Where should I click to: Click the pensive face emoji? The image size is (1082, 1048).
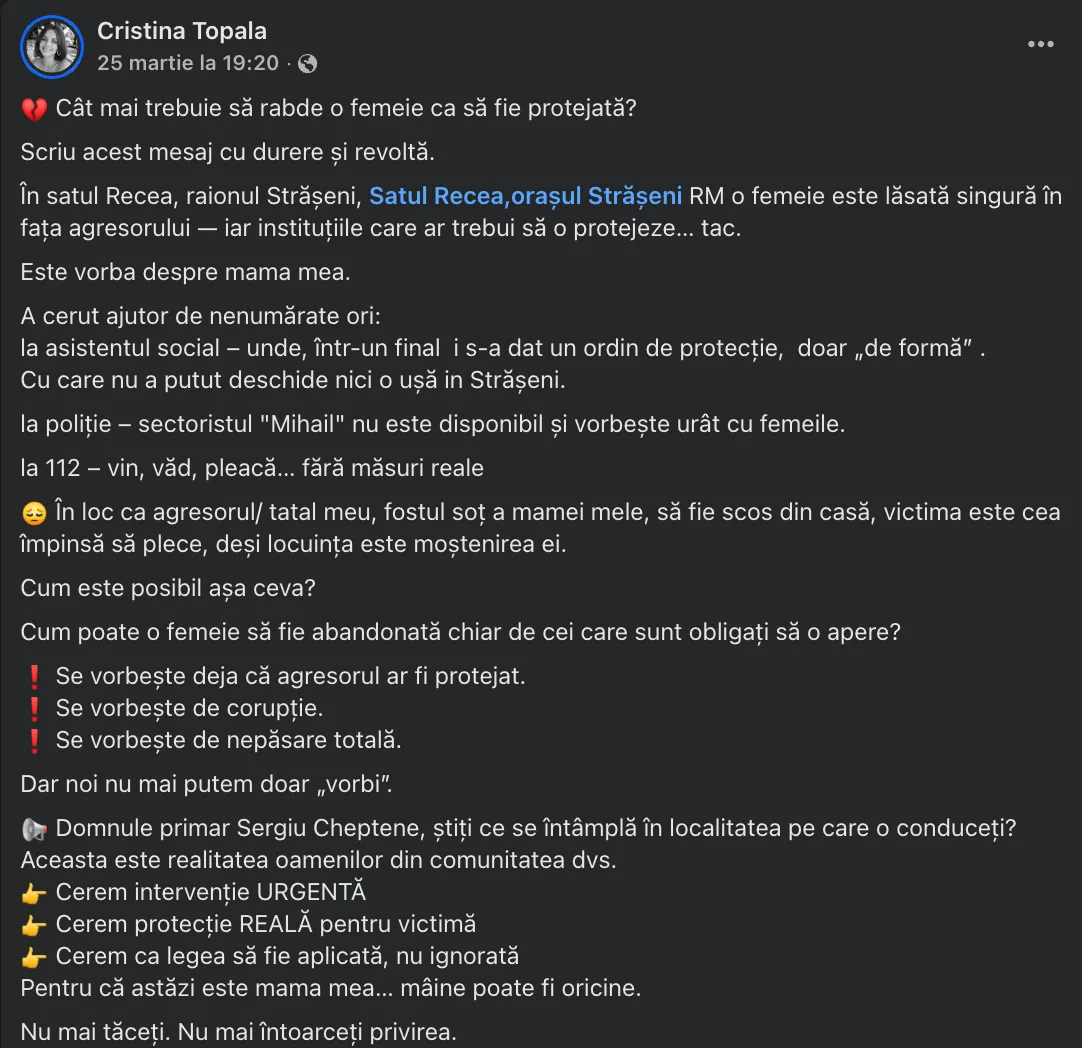tap(33, 513)
